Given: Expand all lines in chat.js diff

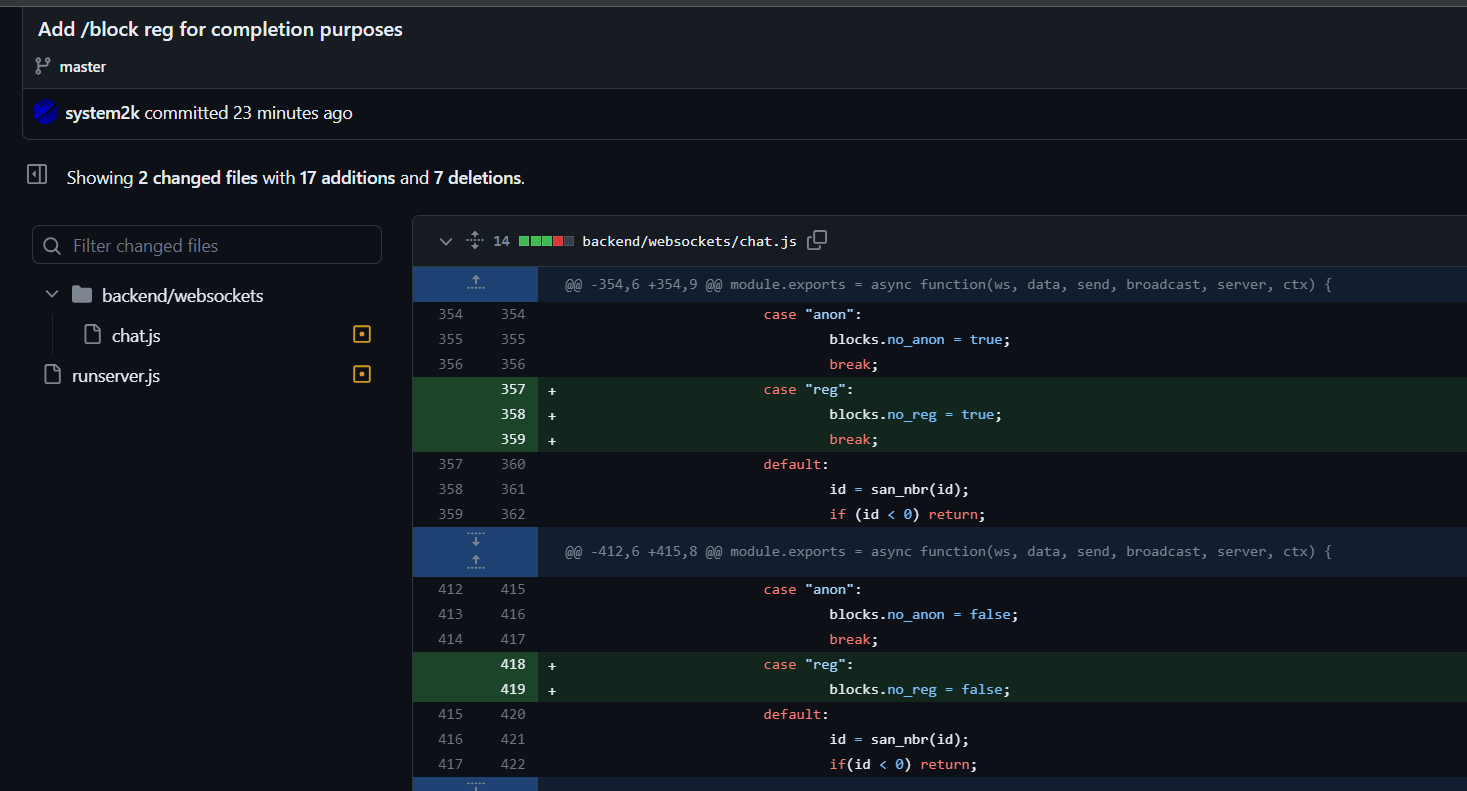Looking at the screenshot, I should 475,241.
